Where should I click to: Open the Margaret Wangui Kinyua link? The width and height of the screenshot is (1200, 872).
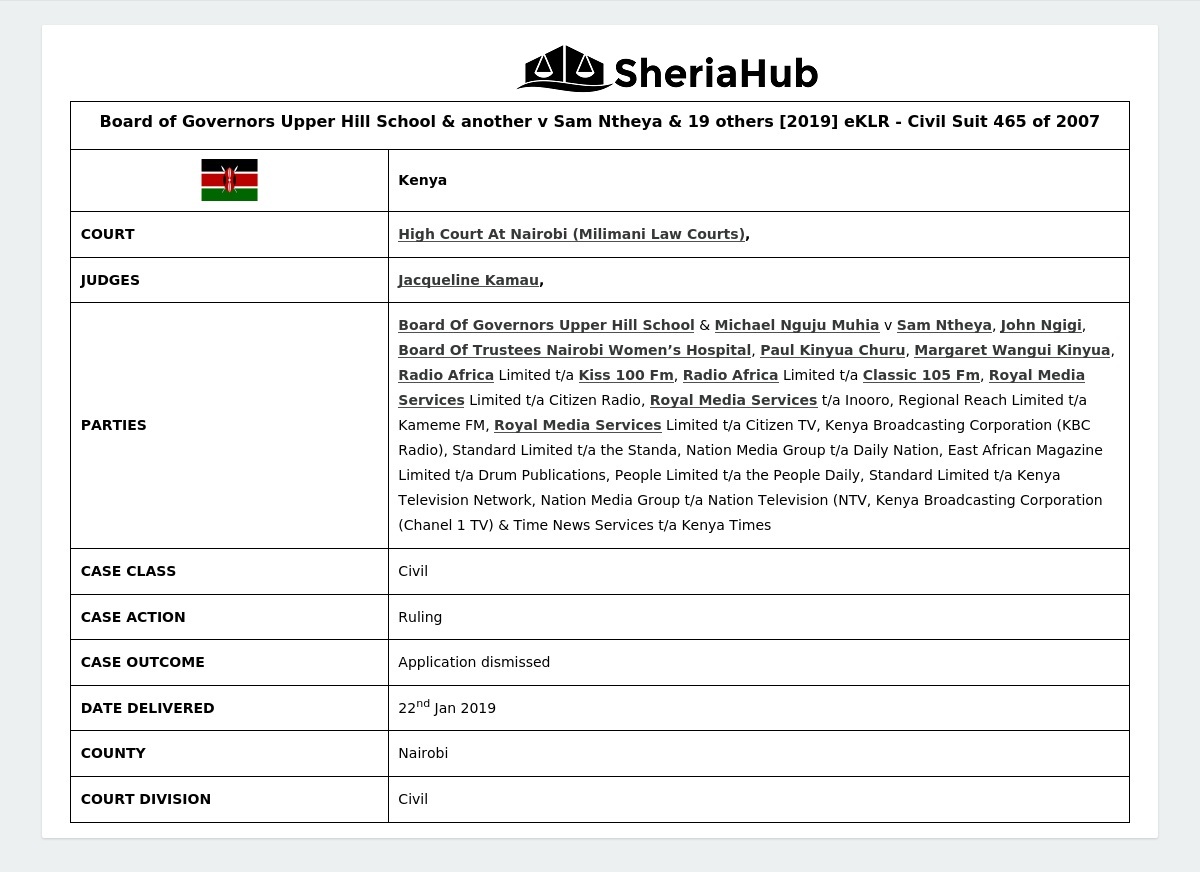pos(1011,350)
